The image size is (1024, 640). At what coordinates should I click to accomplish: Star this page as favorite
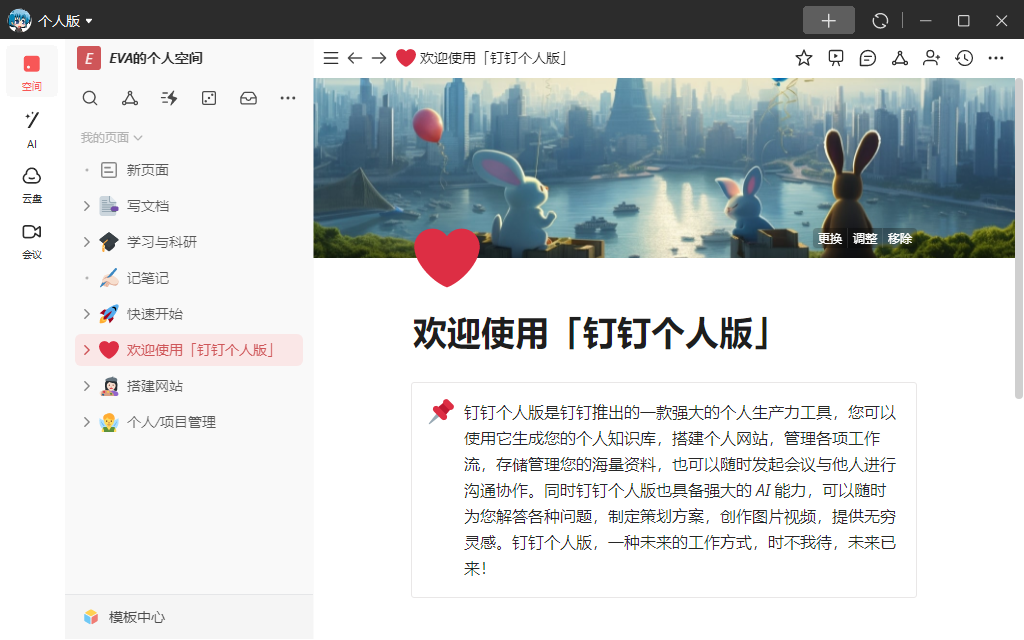pyautogui.click(x=804, y=58)
